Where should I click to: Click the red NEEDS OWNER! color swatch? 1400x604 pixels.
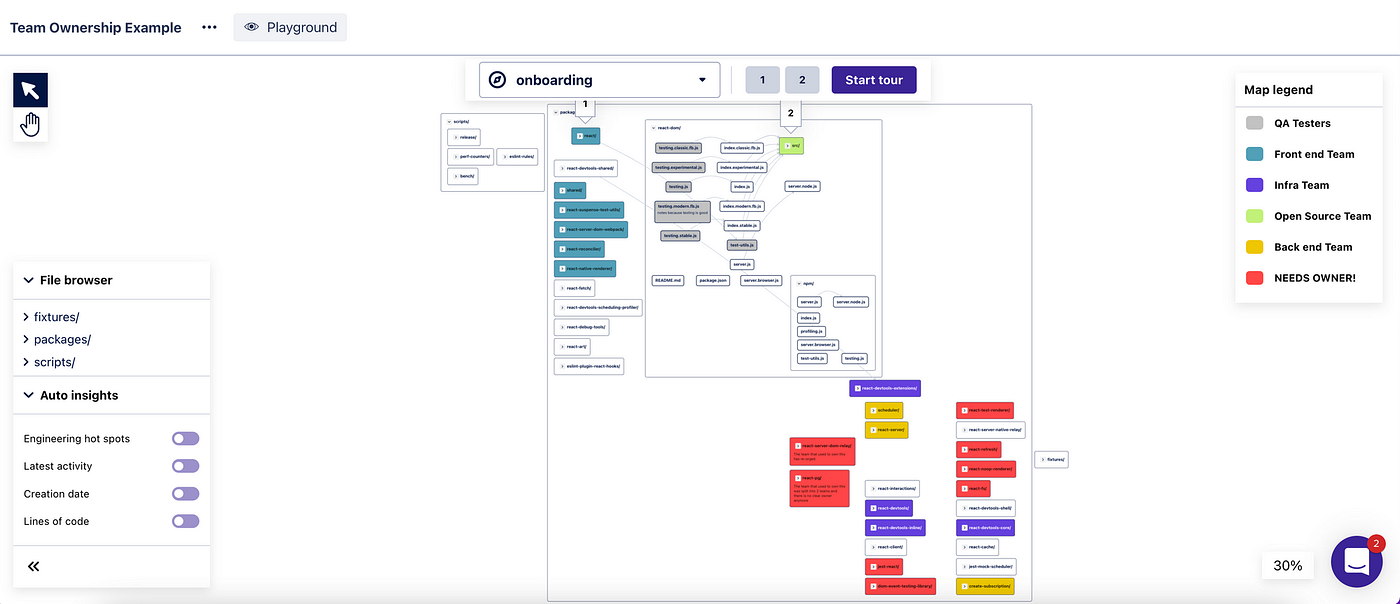coord(1254,277)
